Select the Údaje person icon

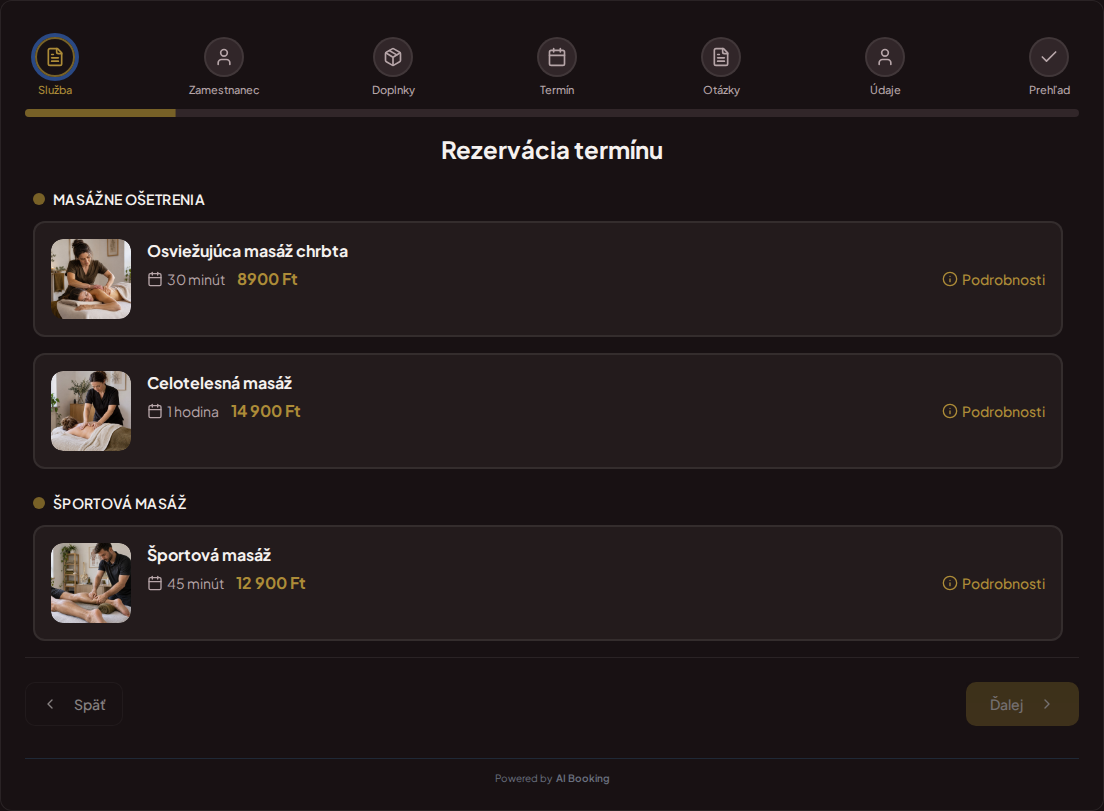tap(885, 57)
